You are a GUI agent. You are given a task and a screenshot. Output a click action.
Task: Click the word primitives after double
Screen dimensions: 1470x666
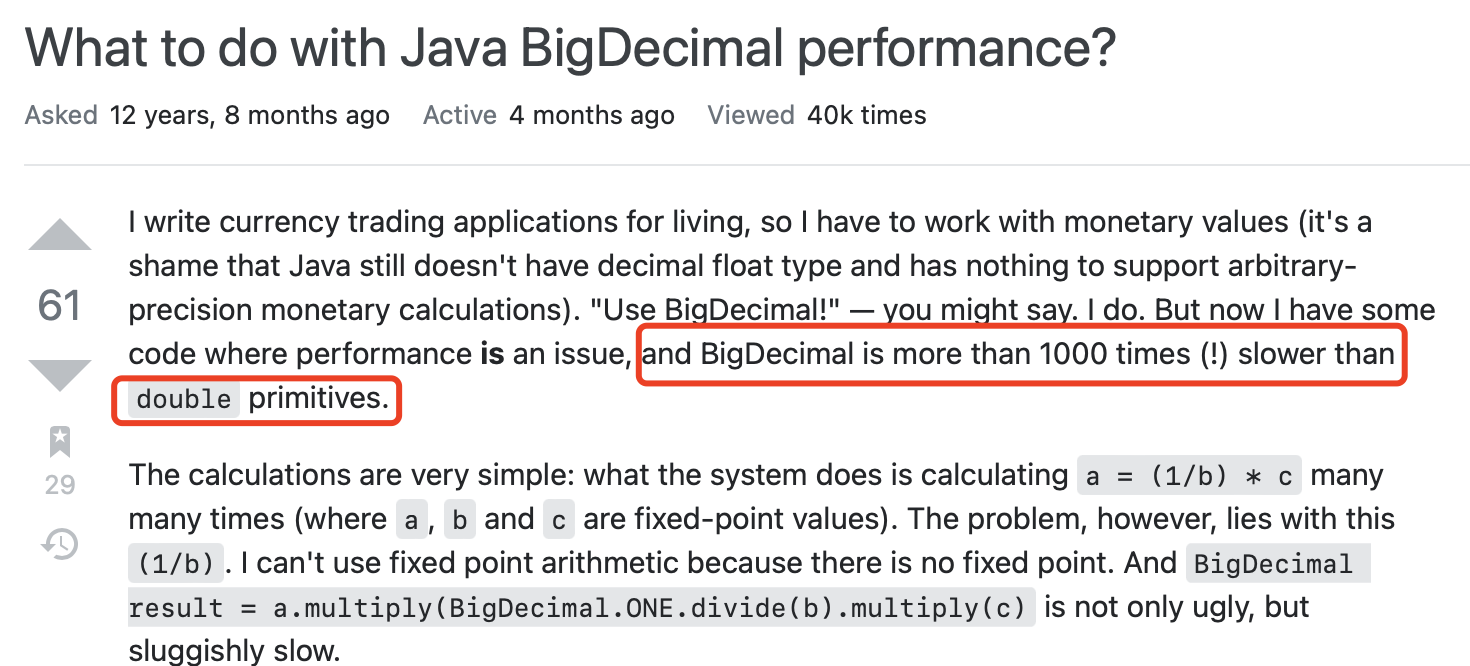coord(318,399)
